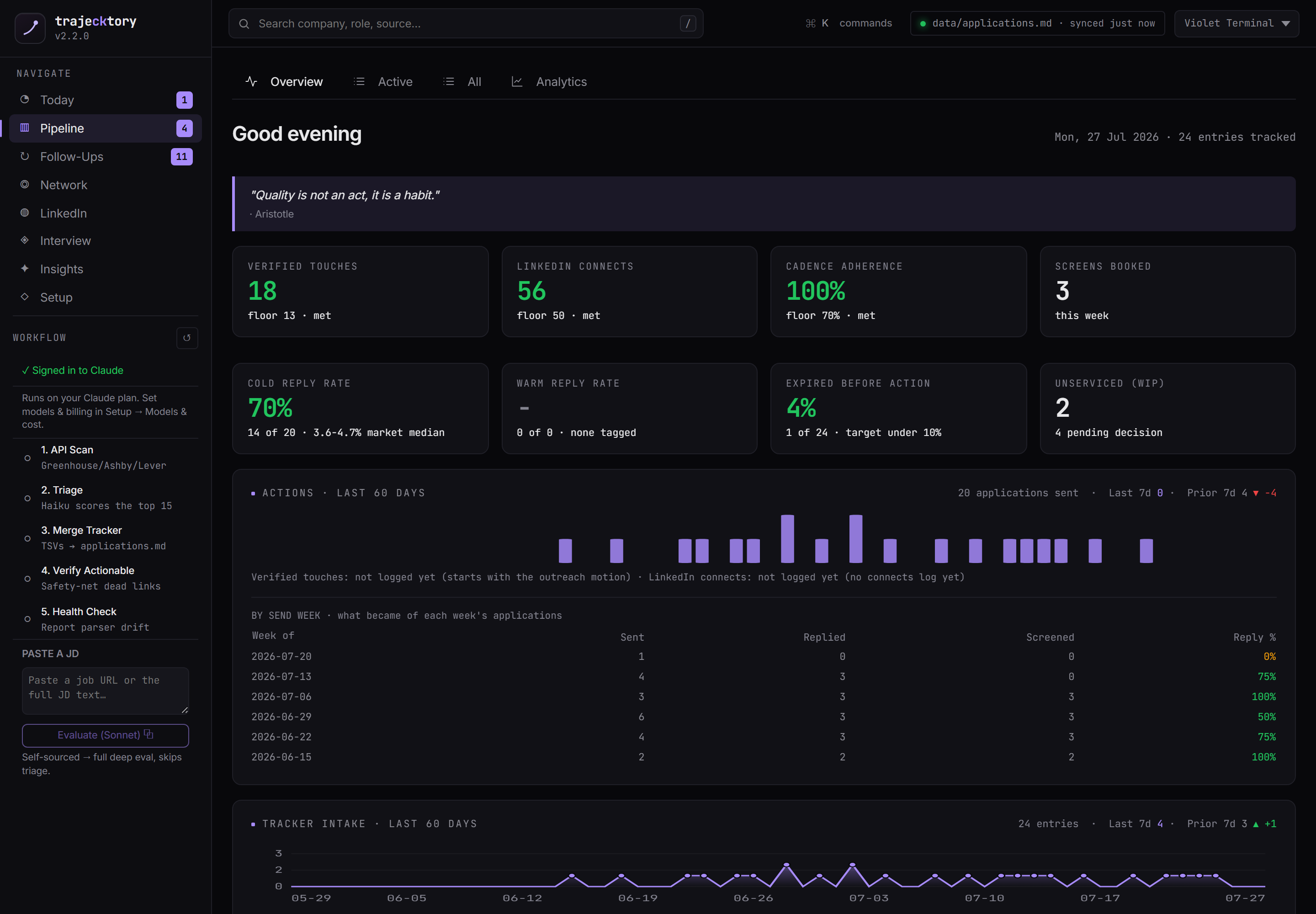
Task: Select step 3 Merge Tracker radio
Action: click(27, 538)
